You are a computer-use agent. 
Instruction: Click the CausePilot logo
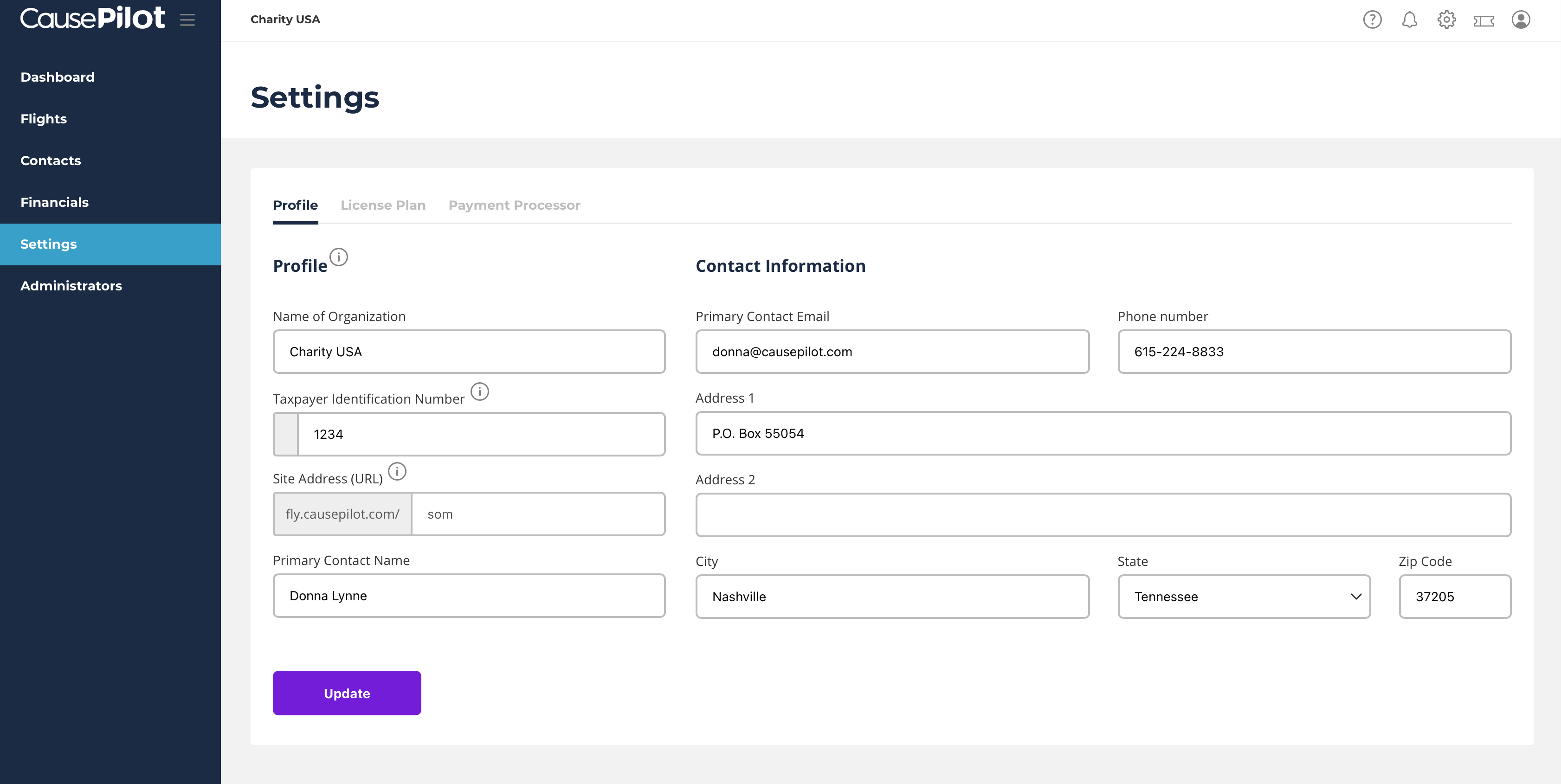[92, 18]
